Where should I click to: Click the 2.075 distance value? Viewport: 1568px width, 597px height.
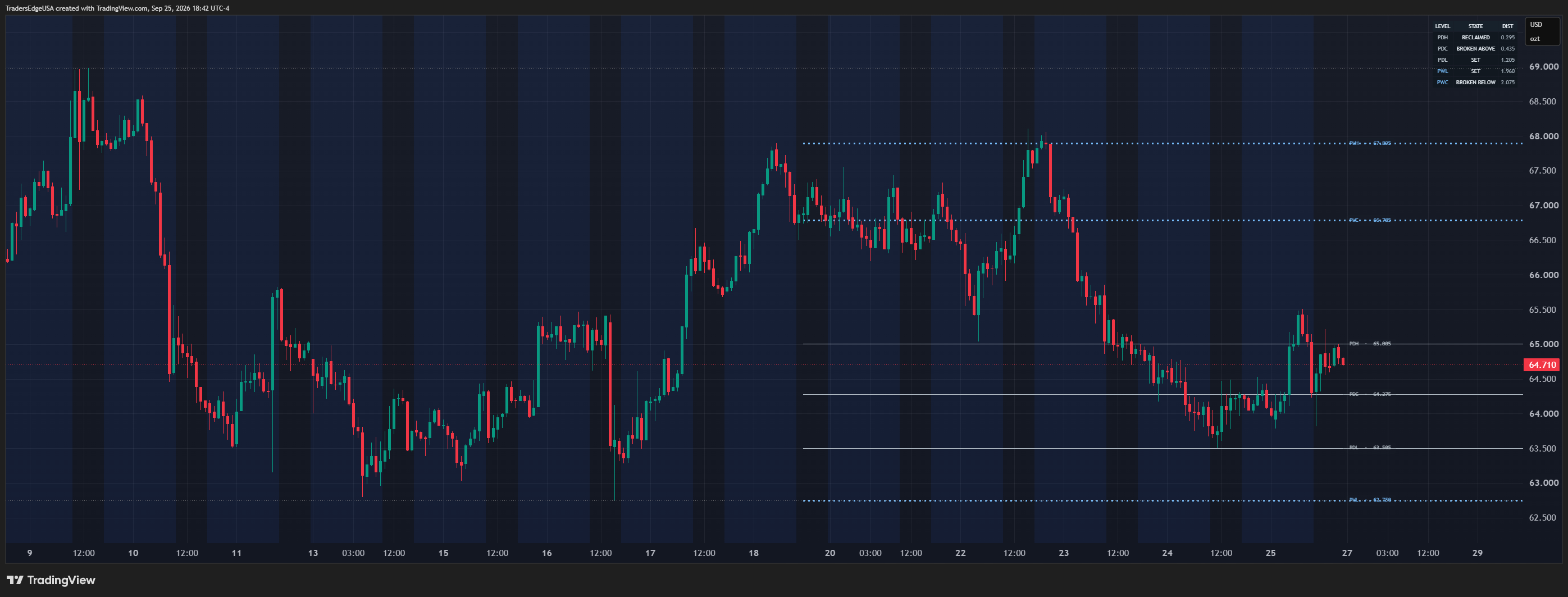tap(1508, 83)
